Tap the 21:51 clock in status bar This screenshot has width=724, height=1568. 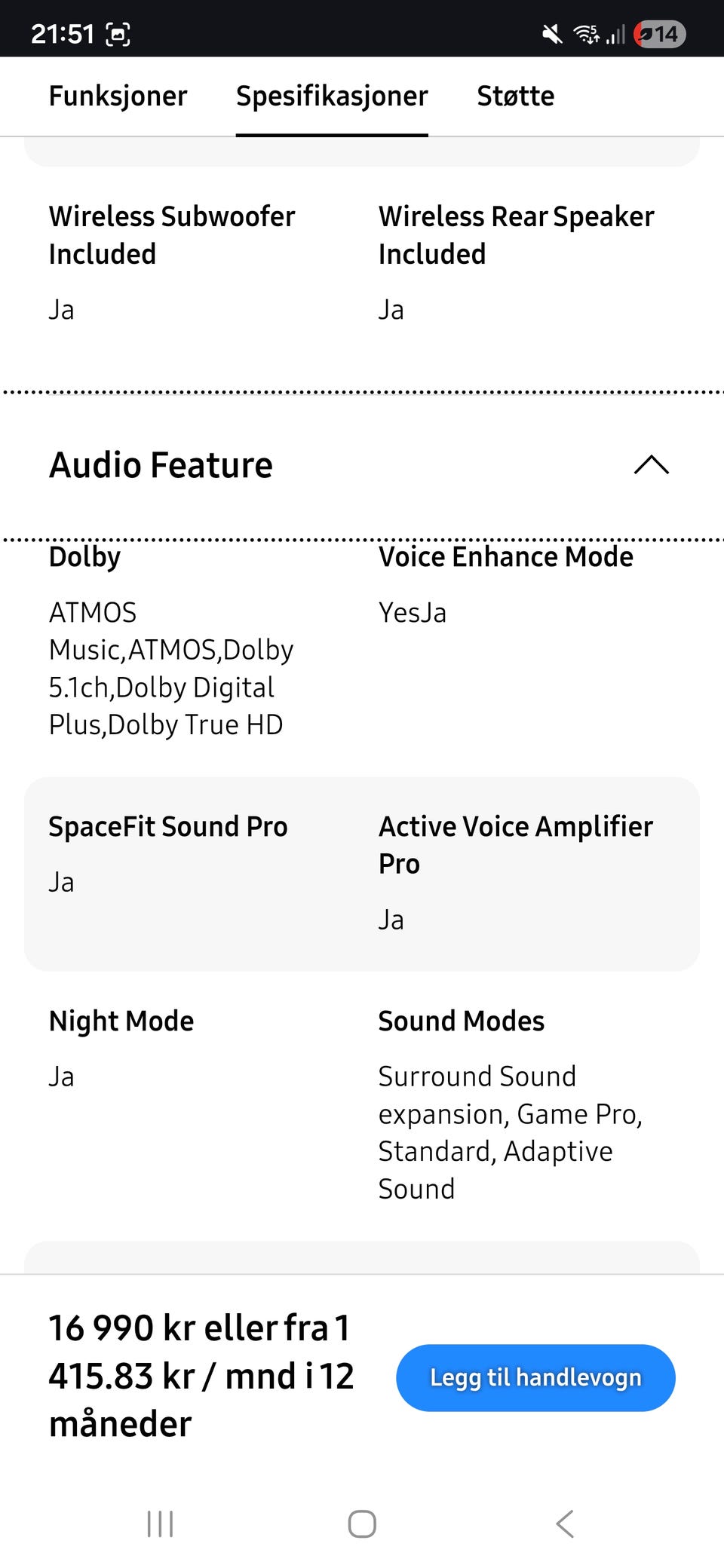coord(63,34)
